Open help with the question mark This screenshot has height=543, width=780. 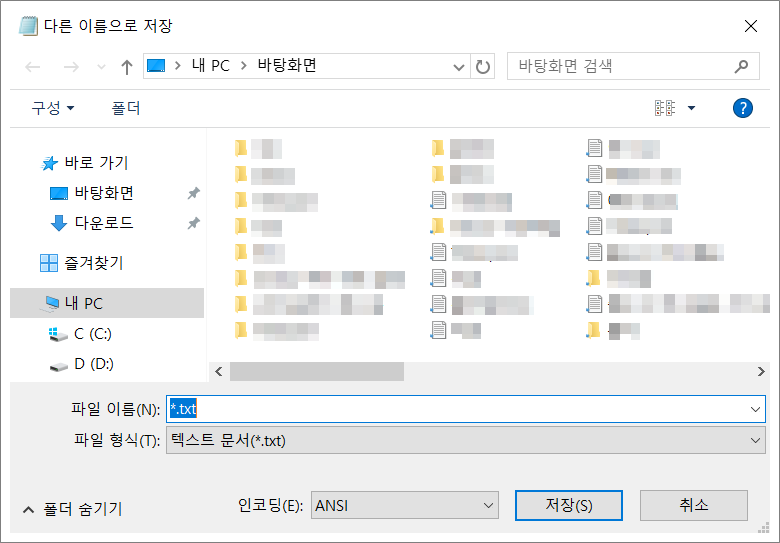coord(743,108)
